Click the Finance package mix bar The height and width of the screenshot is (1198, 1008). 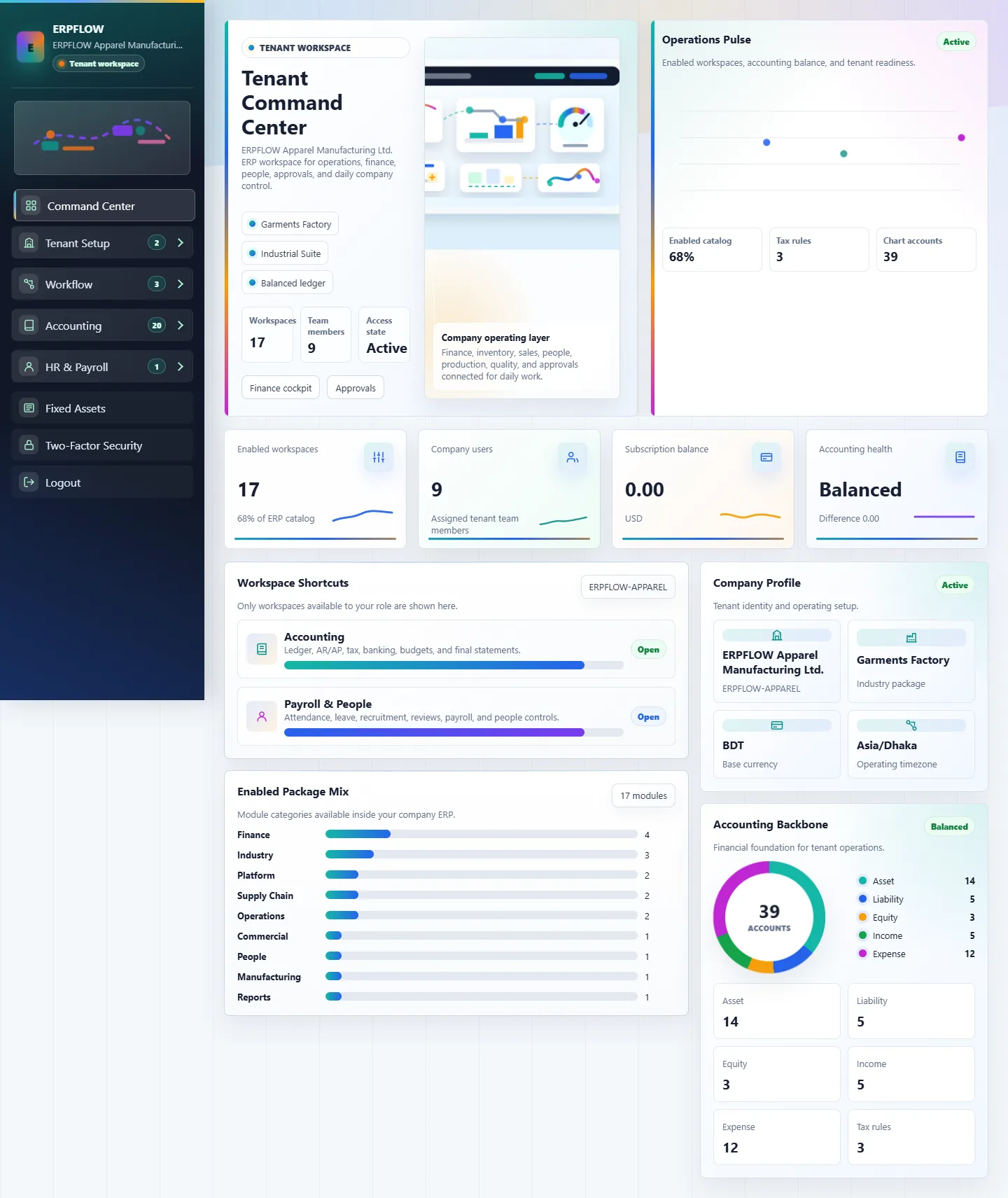[x=482, y=834]
